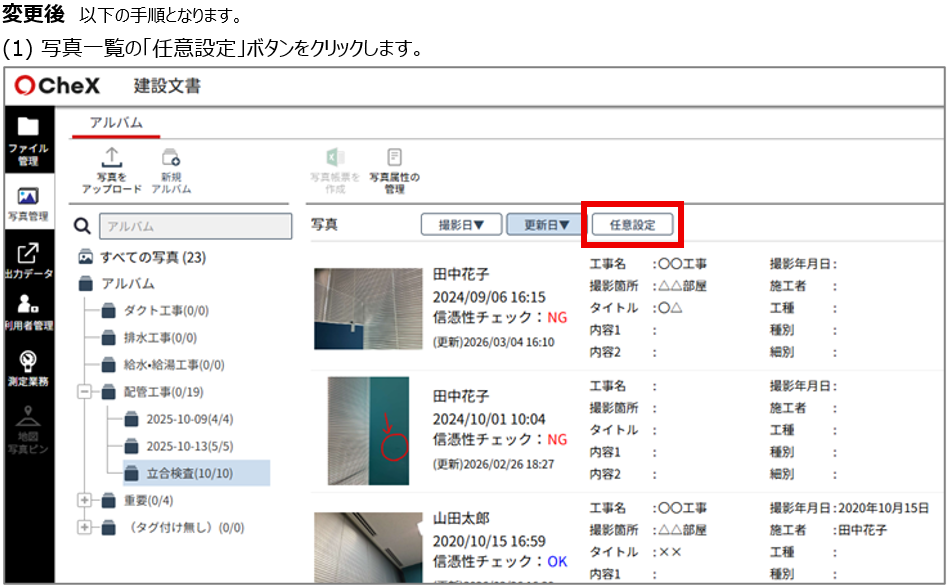This screenshot has height=587, width=949.
Task: Click 写真をアップロード upload icon
Action: 112,170
